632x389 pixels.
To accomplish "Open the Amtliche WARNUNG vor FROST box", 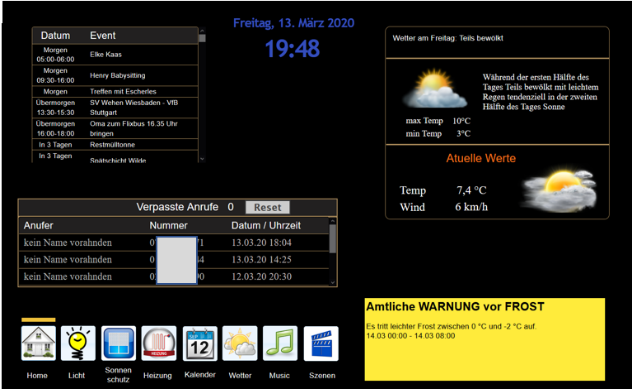I will [485, 339].
